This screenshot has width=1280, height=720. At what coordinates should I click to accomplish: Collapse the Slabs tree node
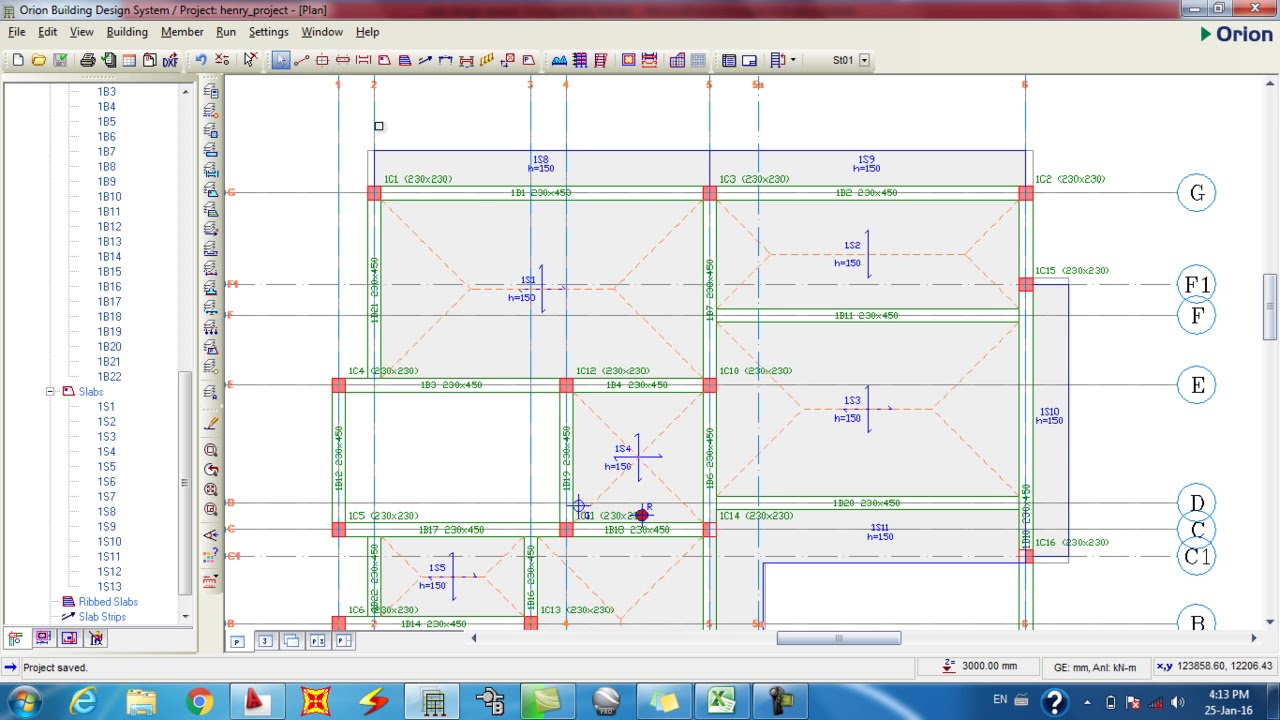click(x=50, y=392)
